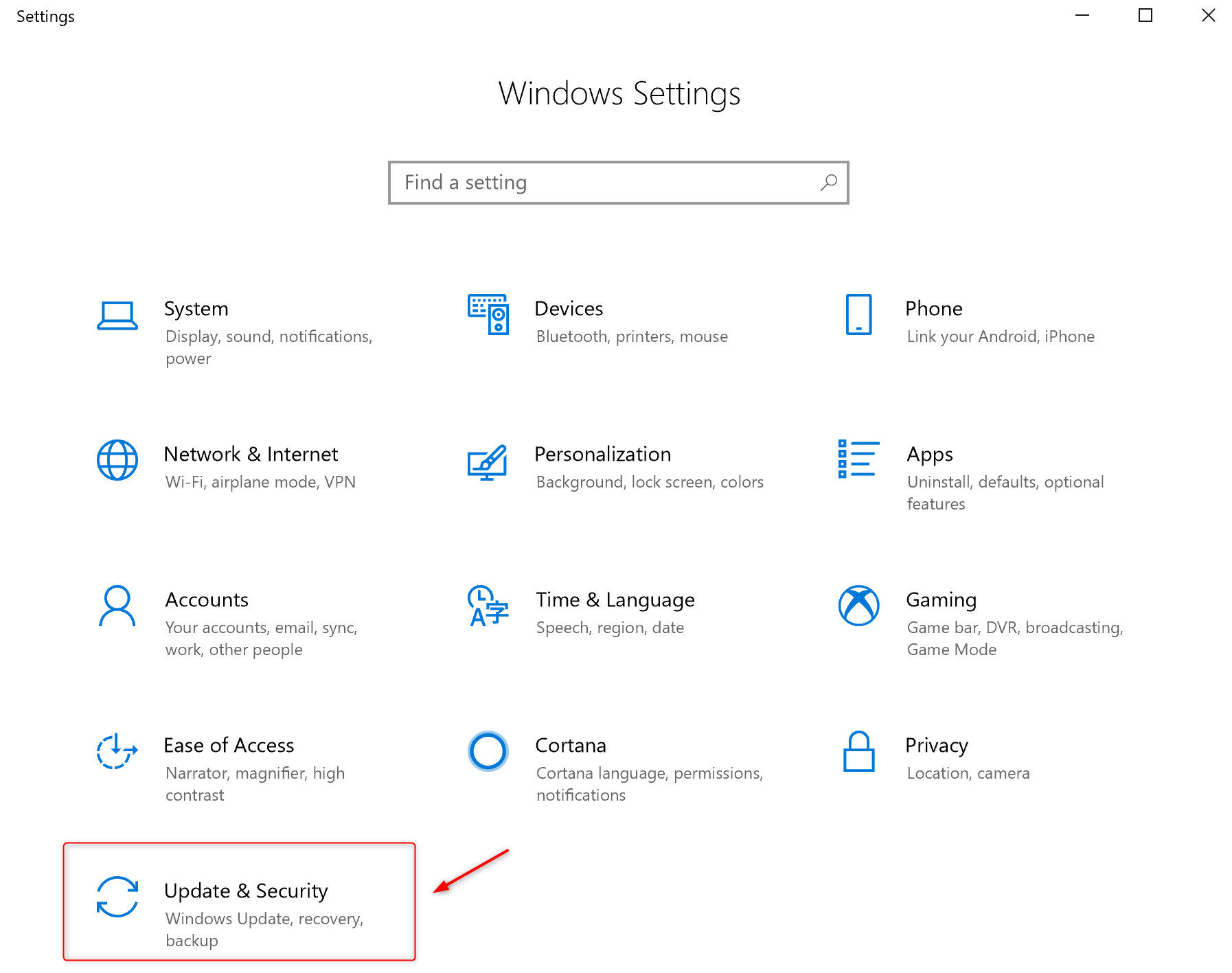Click the Update & Security arrows icon

[x=117, y=897]
